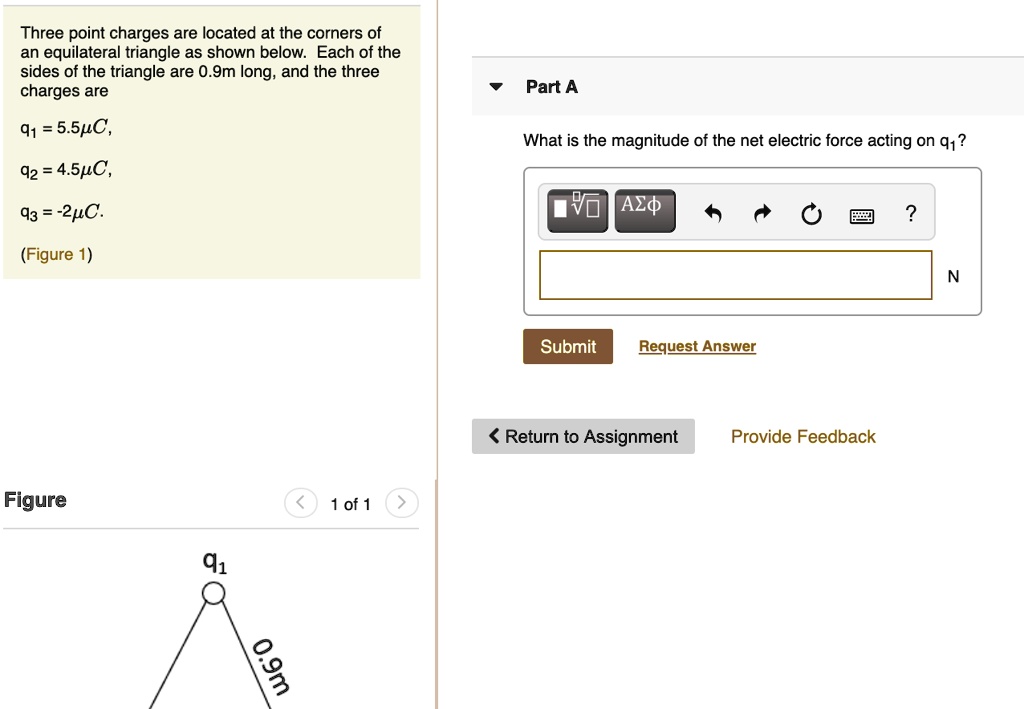
Task: Open the math templates palette
Action: pos(577,211)
